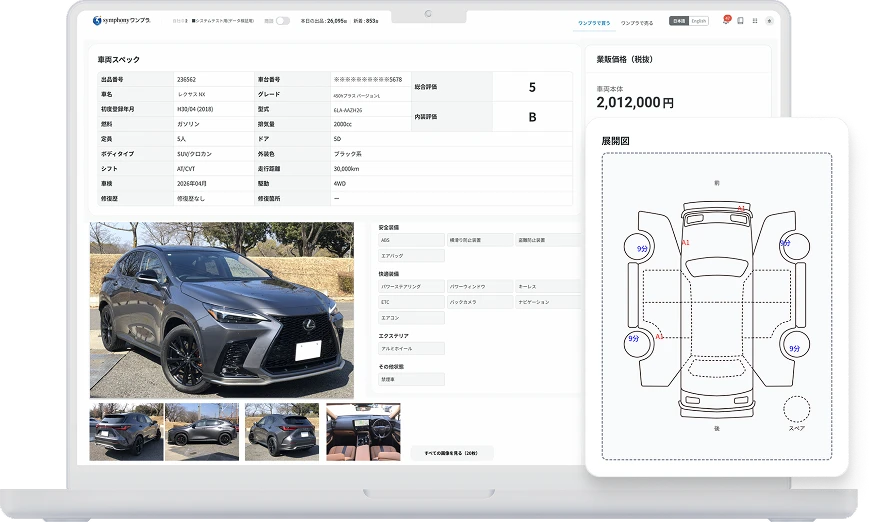Click the bookmark icon in header
Viewport: 882px width, 522px height.
point(741,21)
